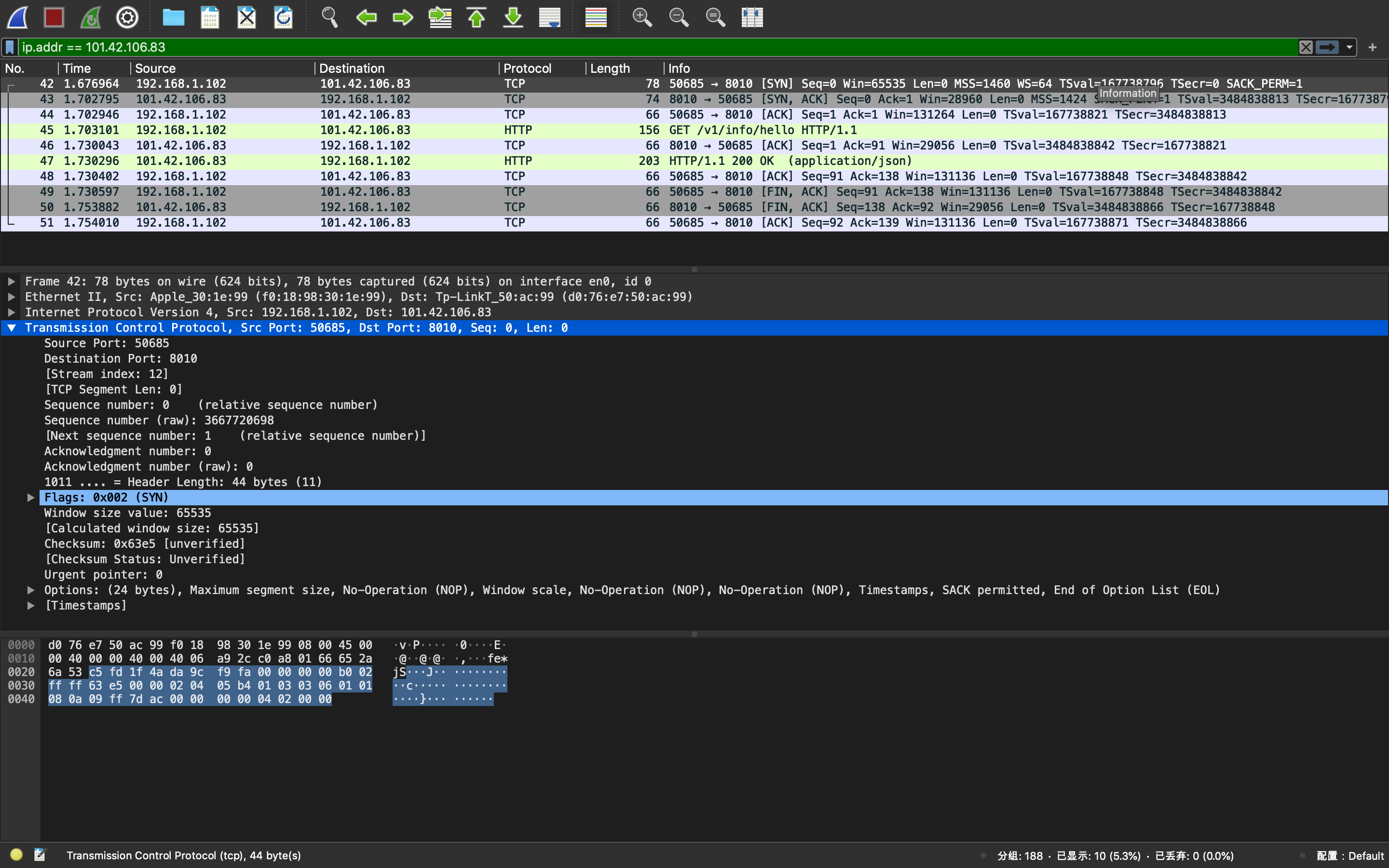Jump to the last packet
1389x868 pixels.
point(513,17)
